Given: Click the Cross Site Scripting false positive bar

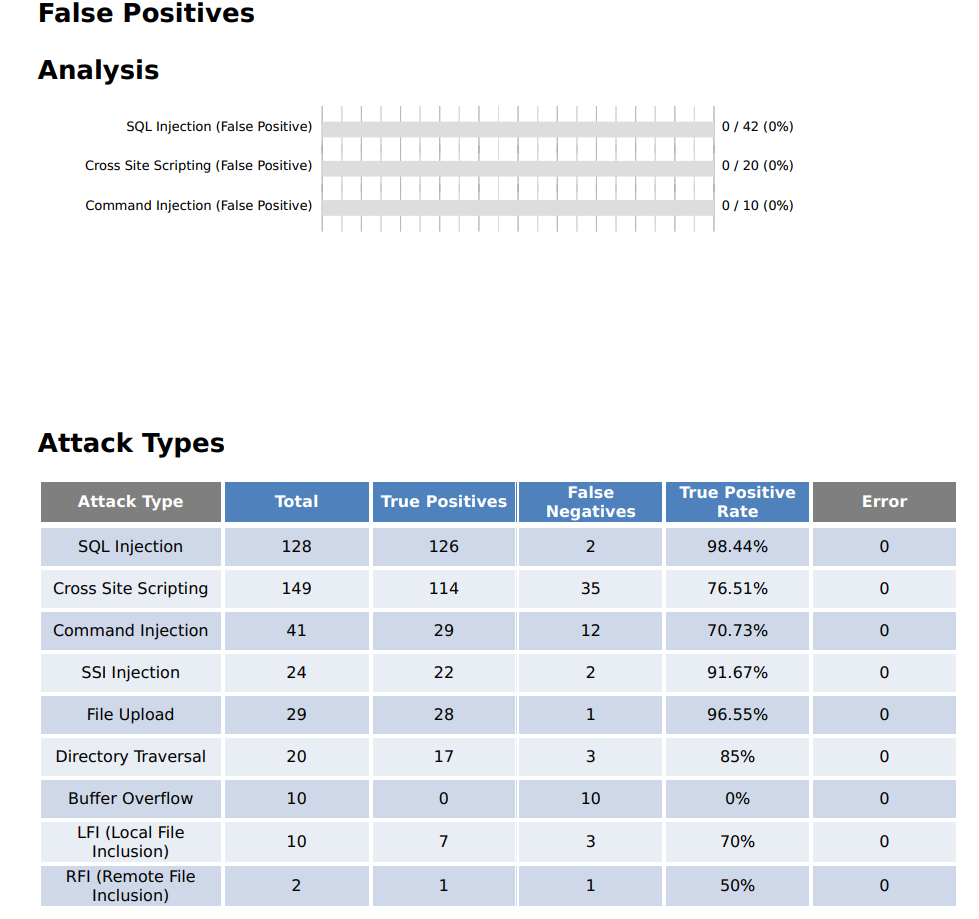Looking at the screenshot, I should pyautogui.click(x=517, y=168).
